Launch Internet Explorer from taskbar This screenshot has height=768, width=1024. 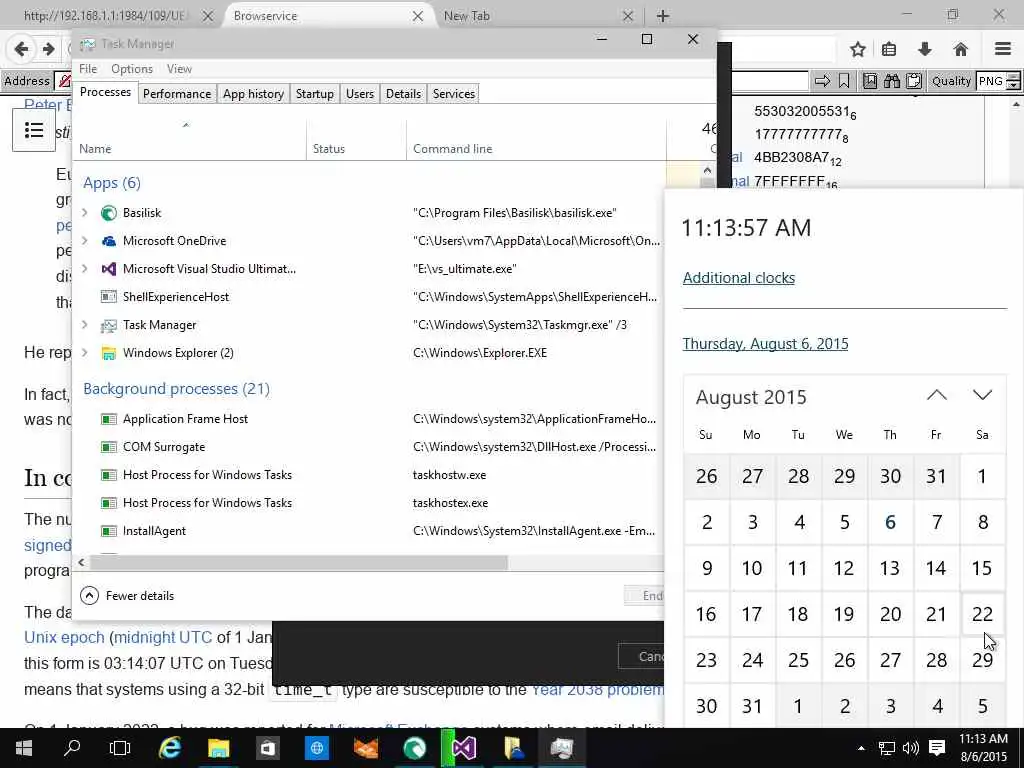point(170,748)
